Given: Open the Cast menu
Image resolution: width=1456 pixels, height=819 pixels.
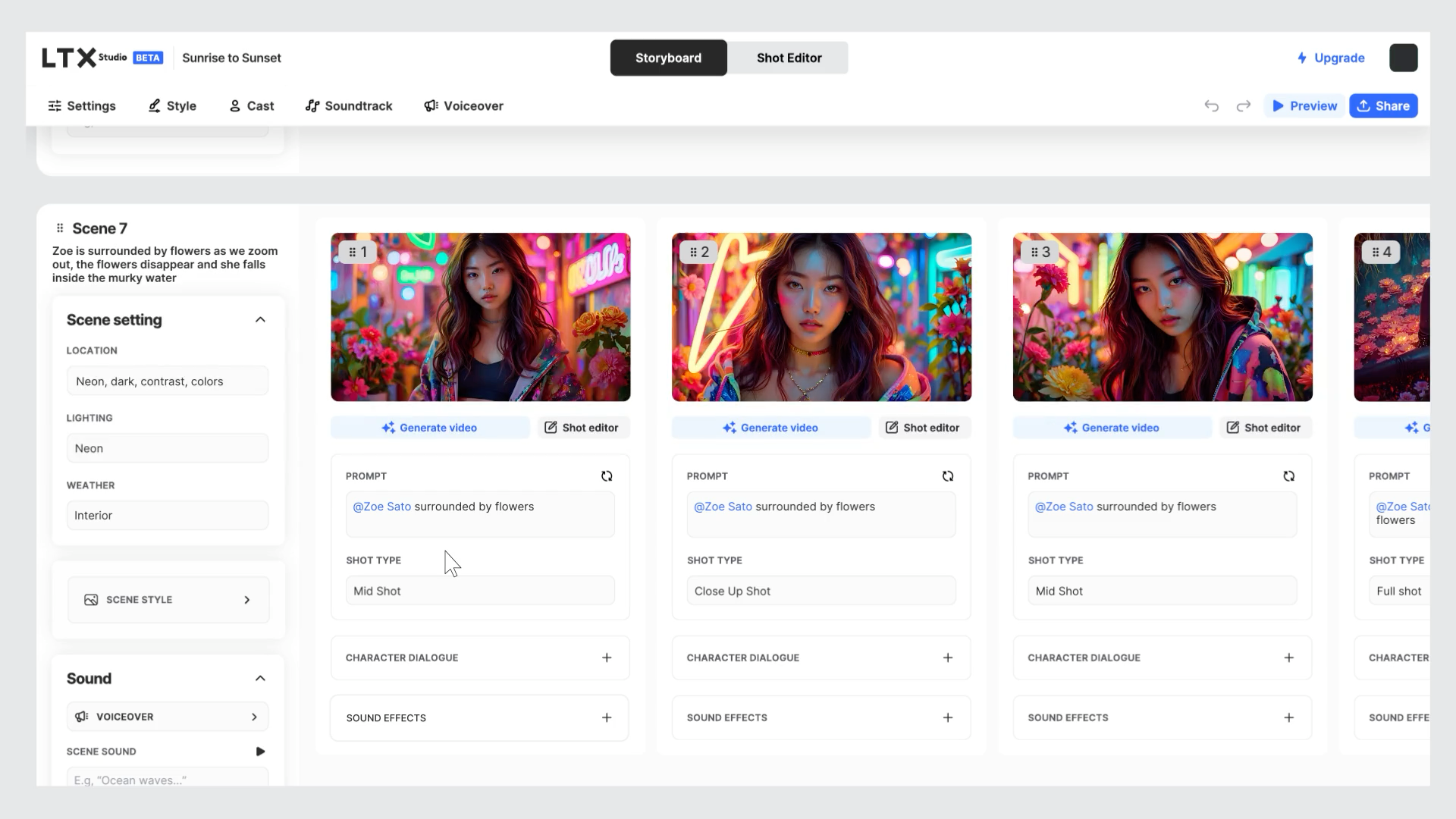Looking at the screenshot, I should coord(252,106).
